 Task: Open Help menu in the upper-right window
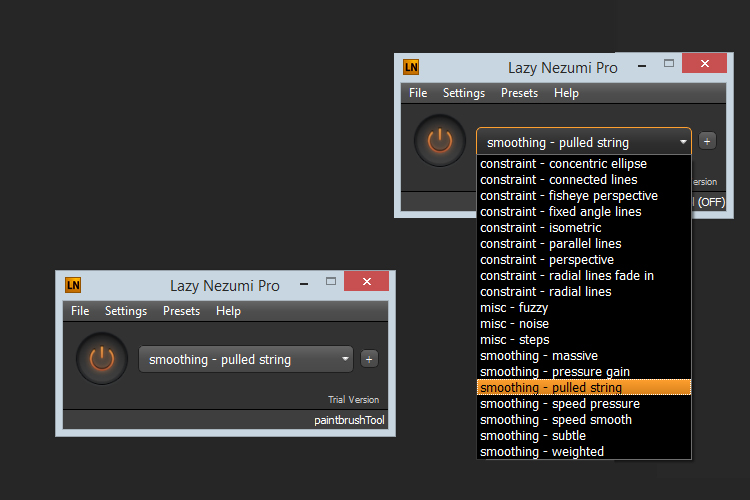(x=566, y=93)
